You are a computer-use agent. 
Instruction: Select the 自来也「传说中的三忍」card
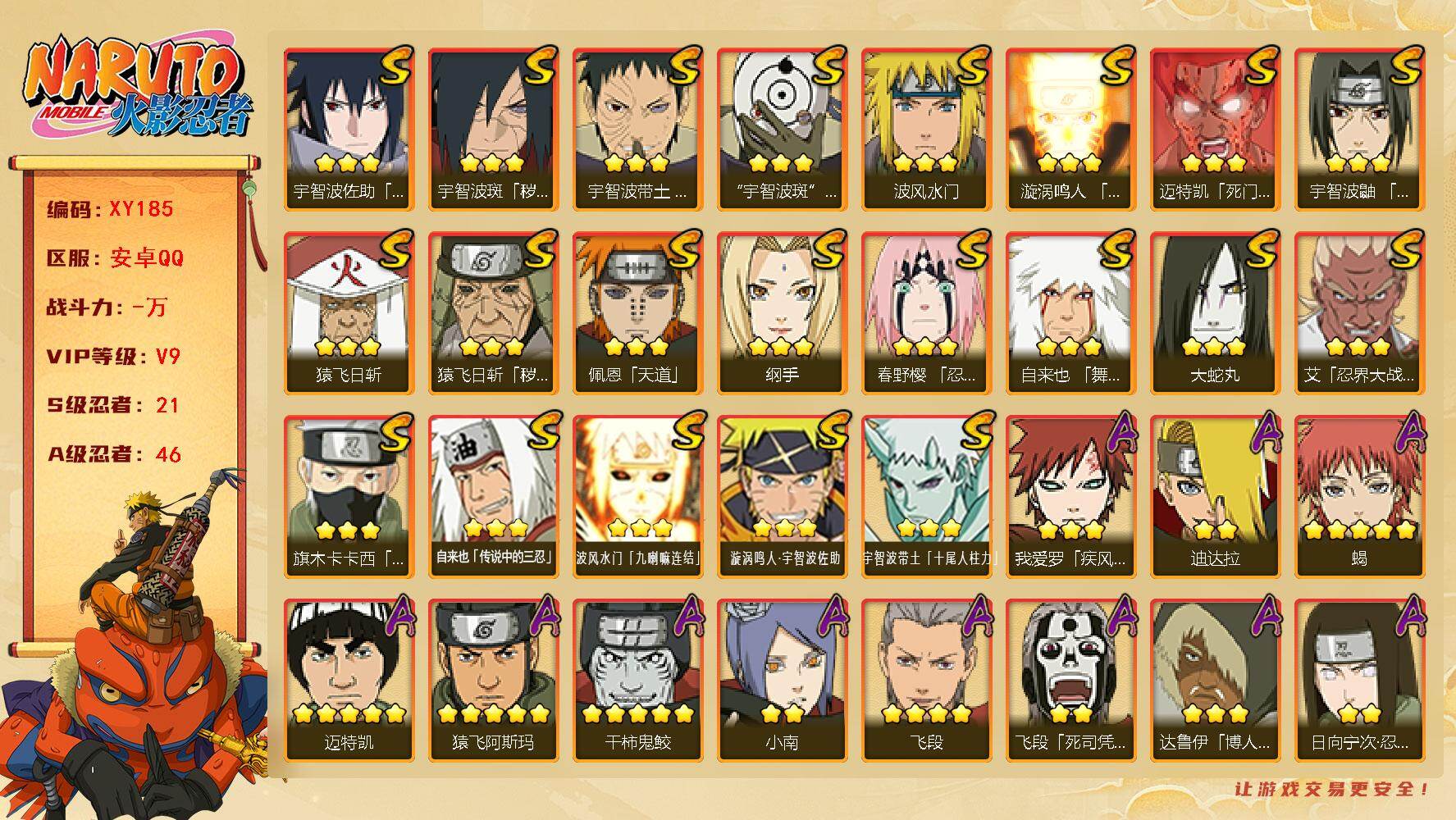click(x=493, y=497)
